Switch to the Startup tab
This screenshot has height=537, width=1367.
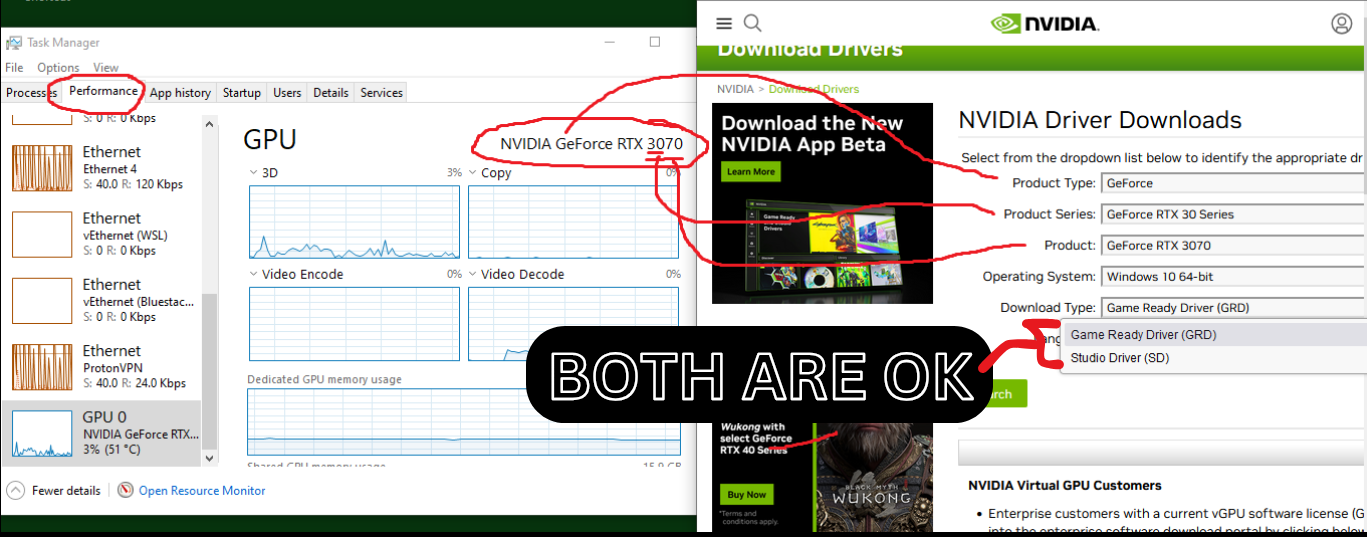tap(241, 93)
